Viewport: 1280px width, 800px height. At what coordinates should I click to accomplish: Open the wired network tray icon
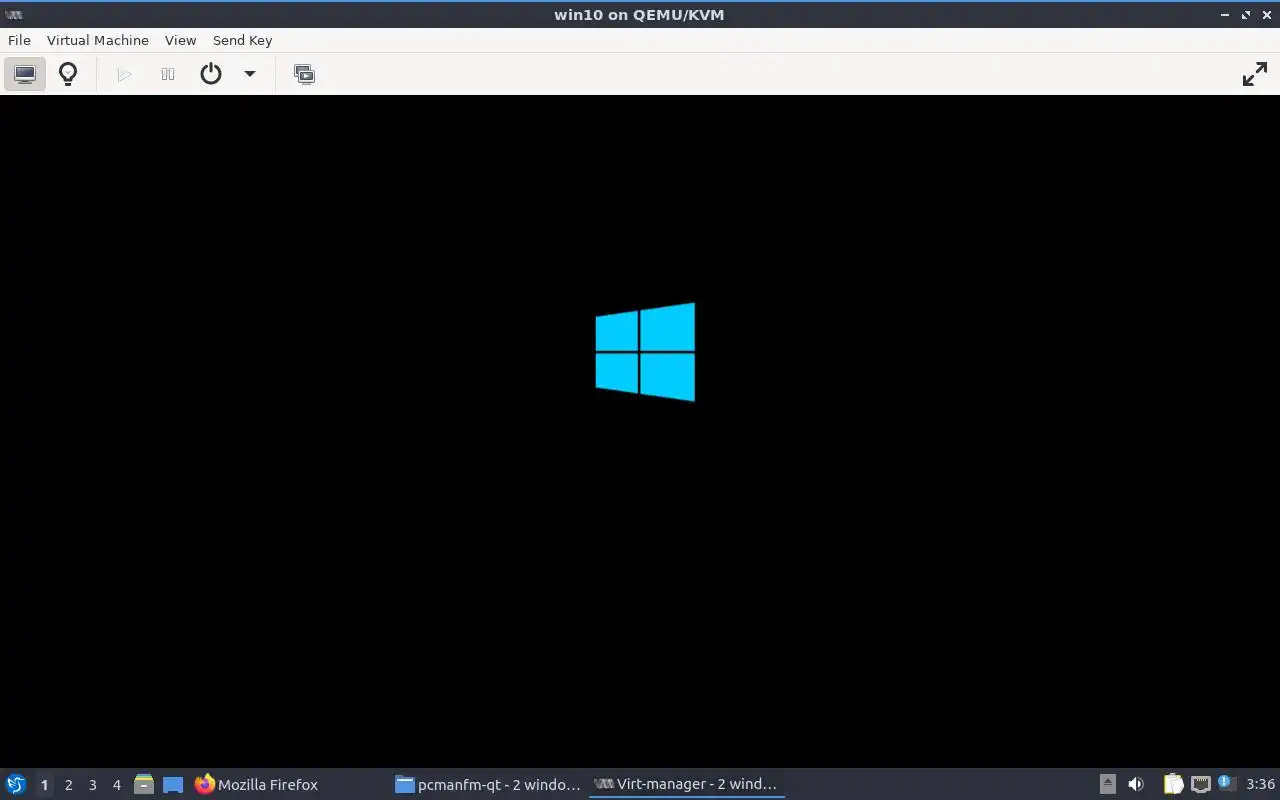tap(1200, 784)
